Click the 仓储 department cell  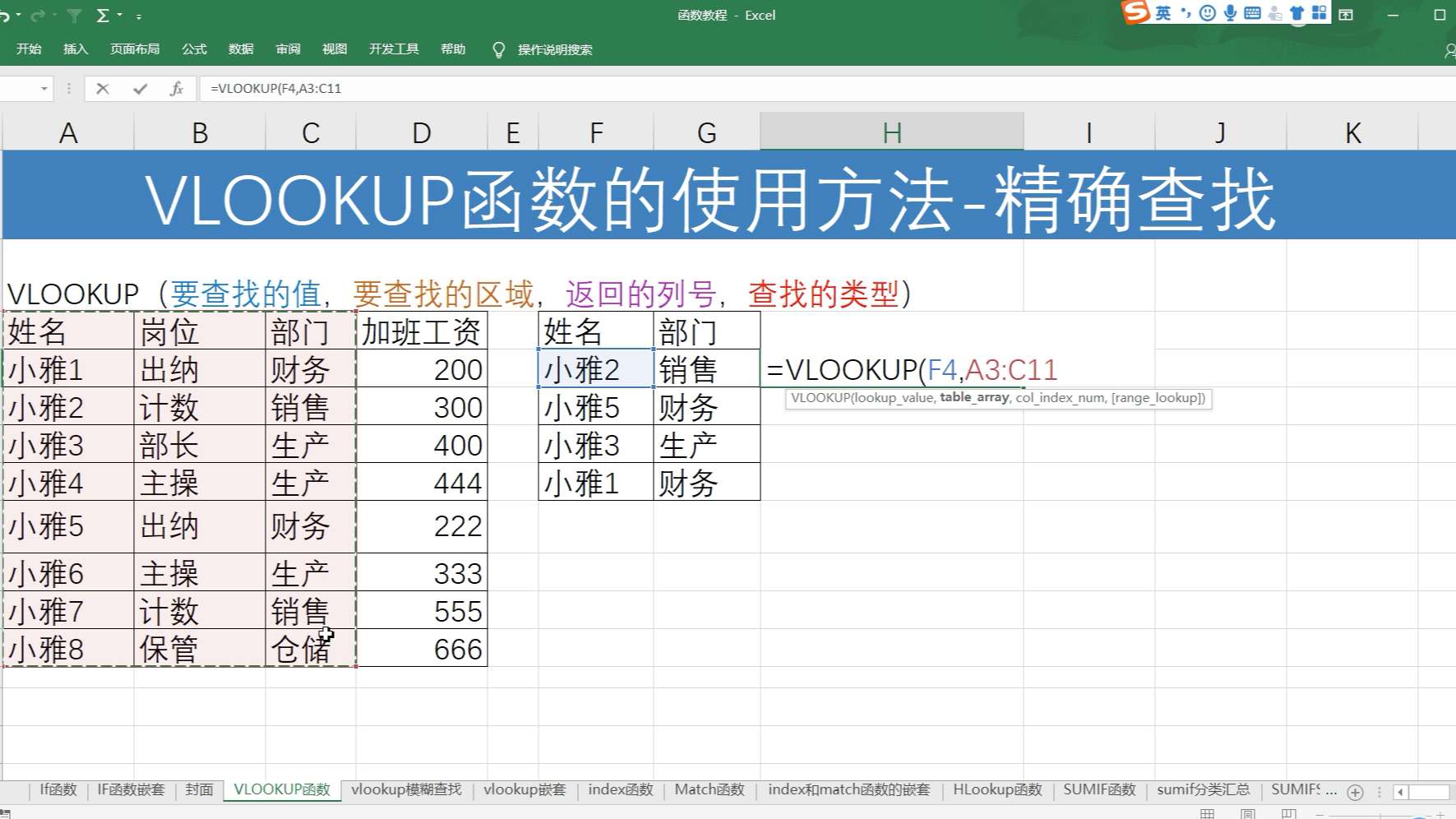(x=311, y=649)
